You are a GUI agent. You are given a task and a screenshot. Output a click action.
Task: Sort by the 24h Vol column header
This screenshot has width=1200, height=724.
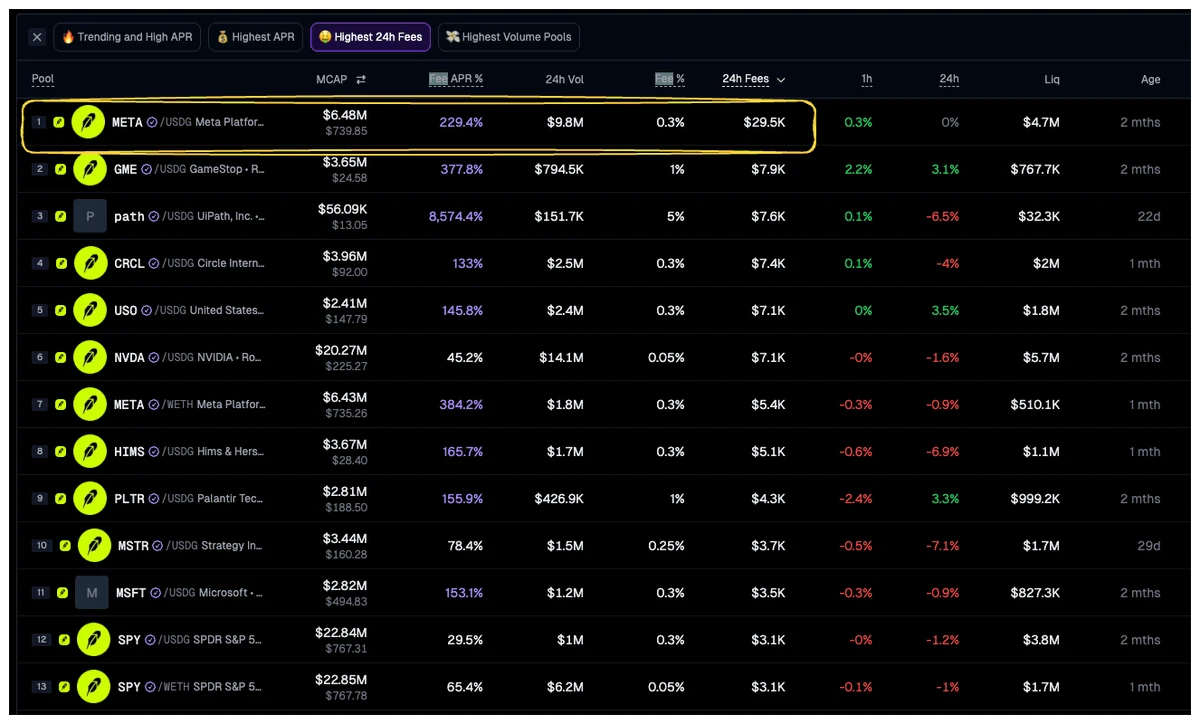565,79
